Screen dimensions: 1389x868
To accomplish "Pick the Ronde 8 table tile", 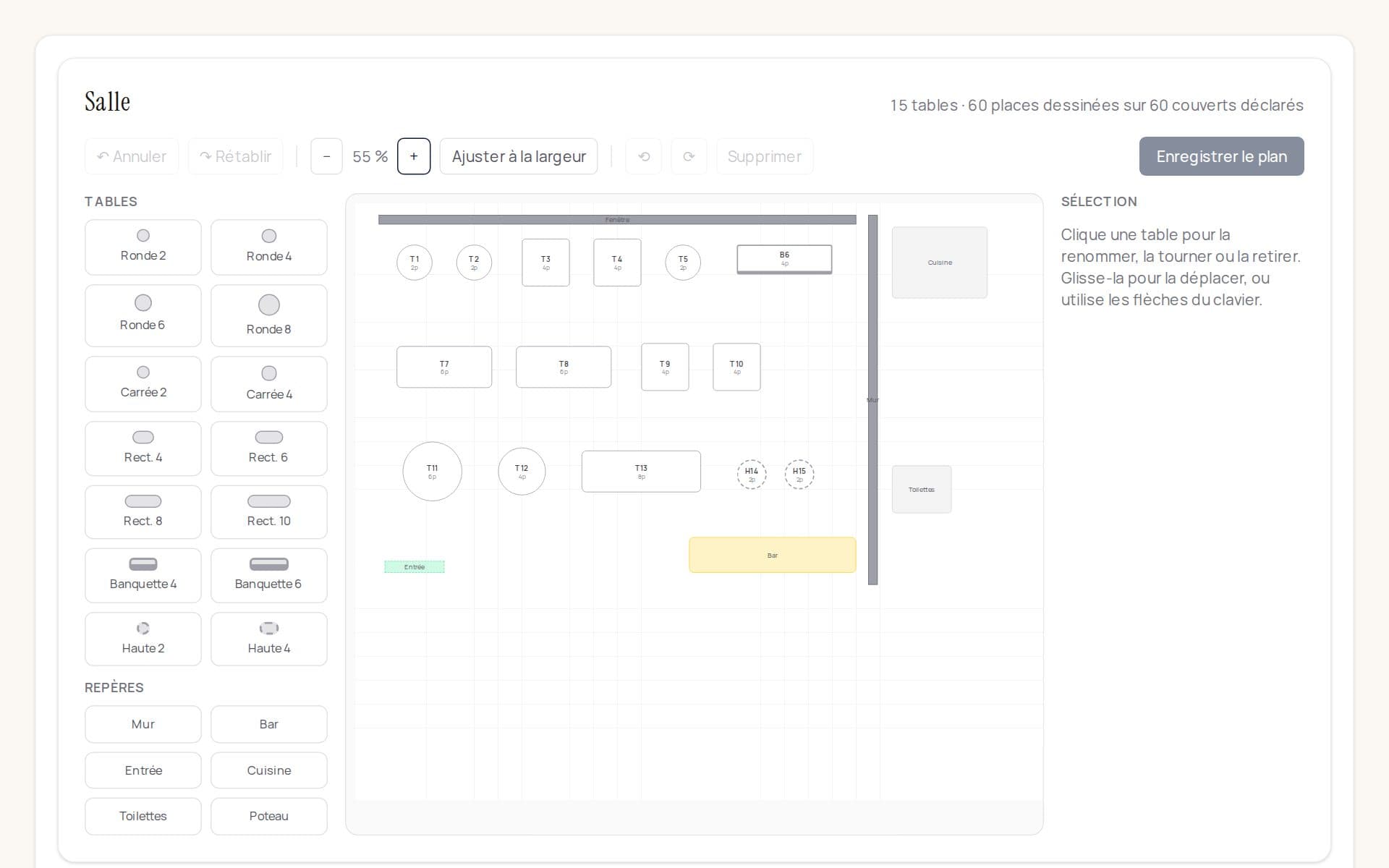I will pyautogui.click(x=269, y=315).
